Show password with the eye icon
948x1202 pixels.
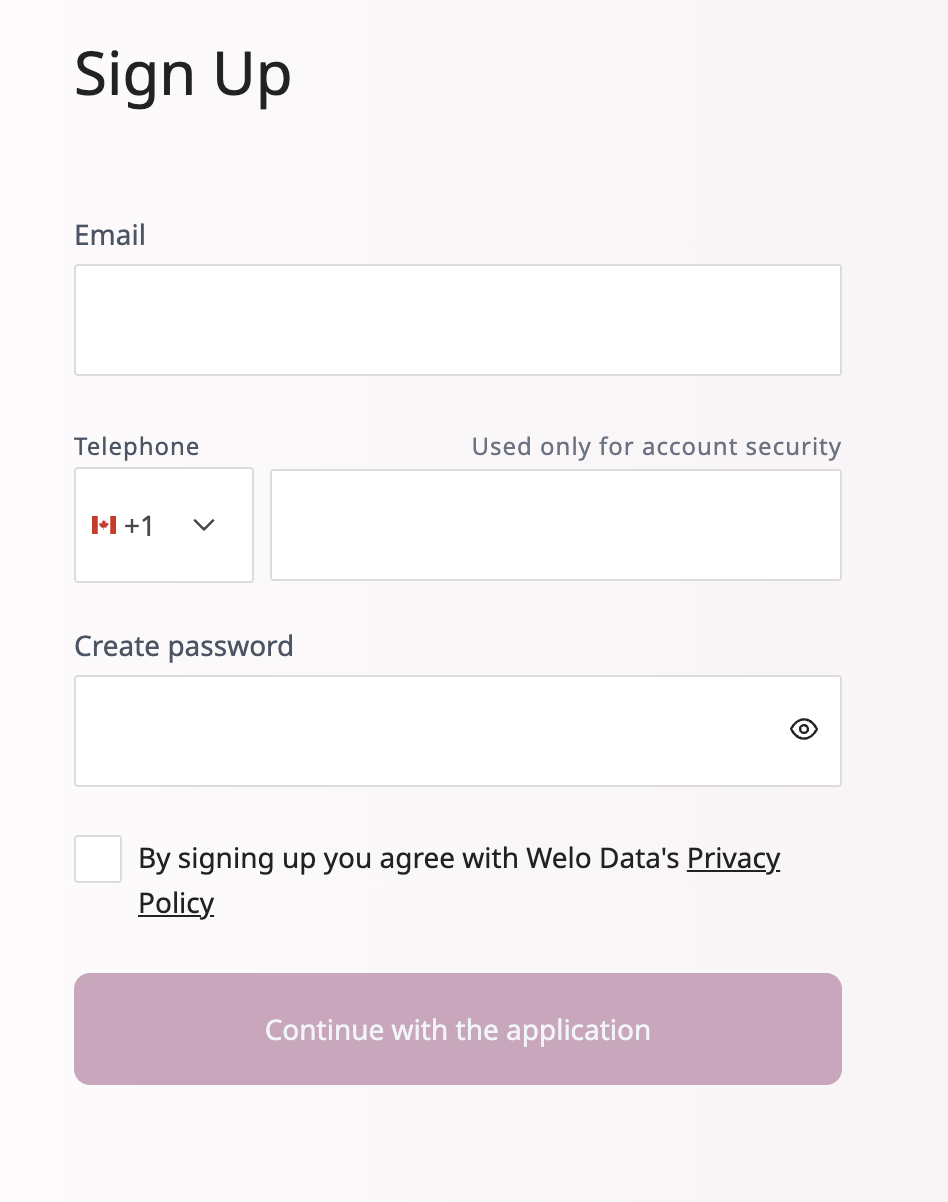coord(803,730)
